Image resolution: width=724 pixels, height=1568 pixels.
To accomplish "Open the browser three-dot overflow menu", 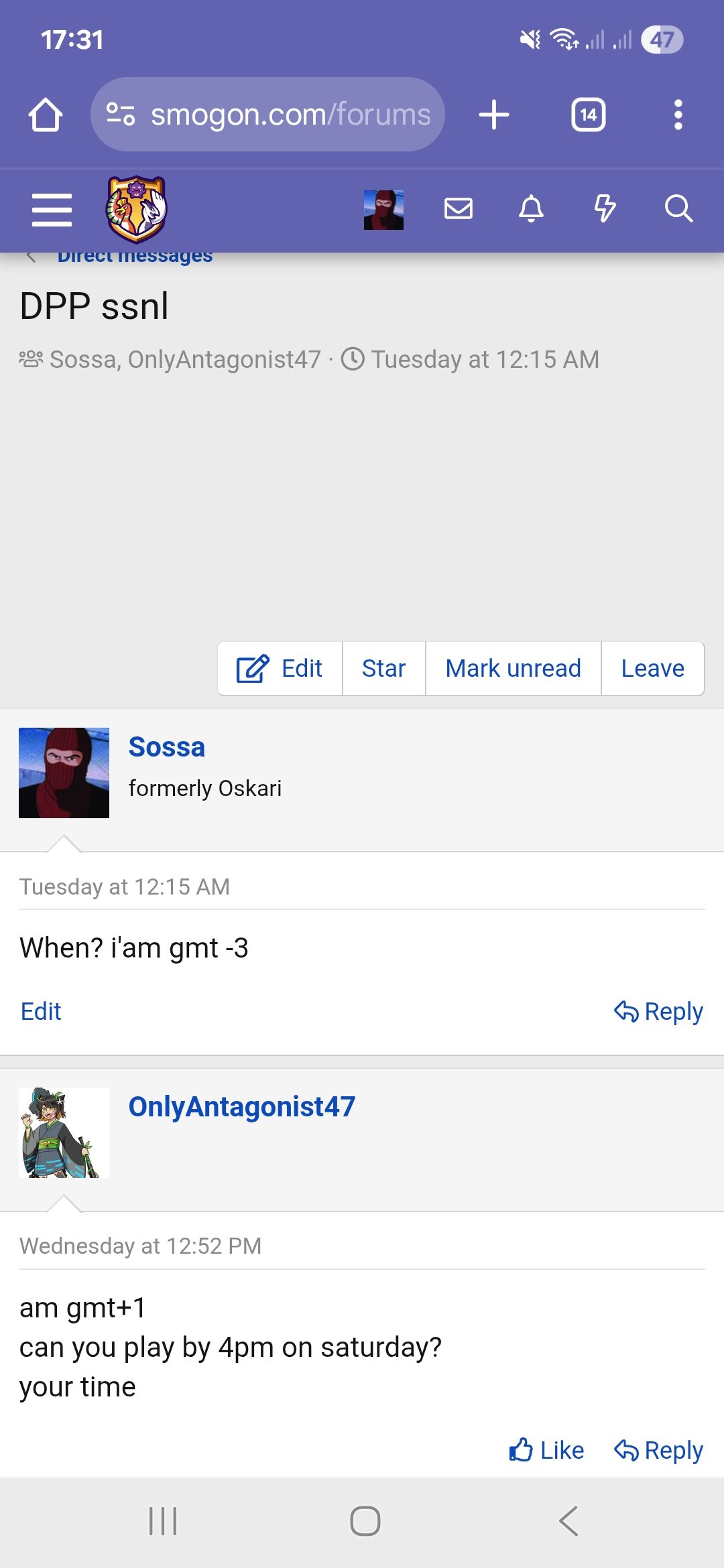I will click(x=678, y=115).
